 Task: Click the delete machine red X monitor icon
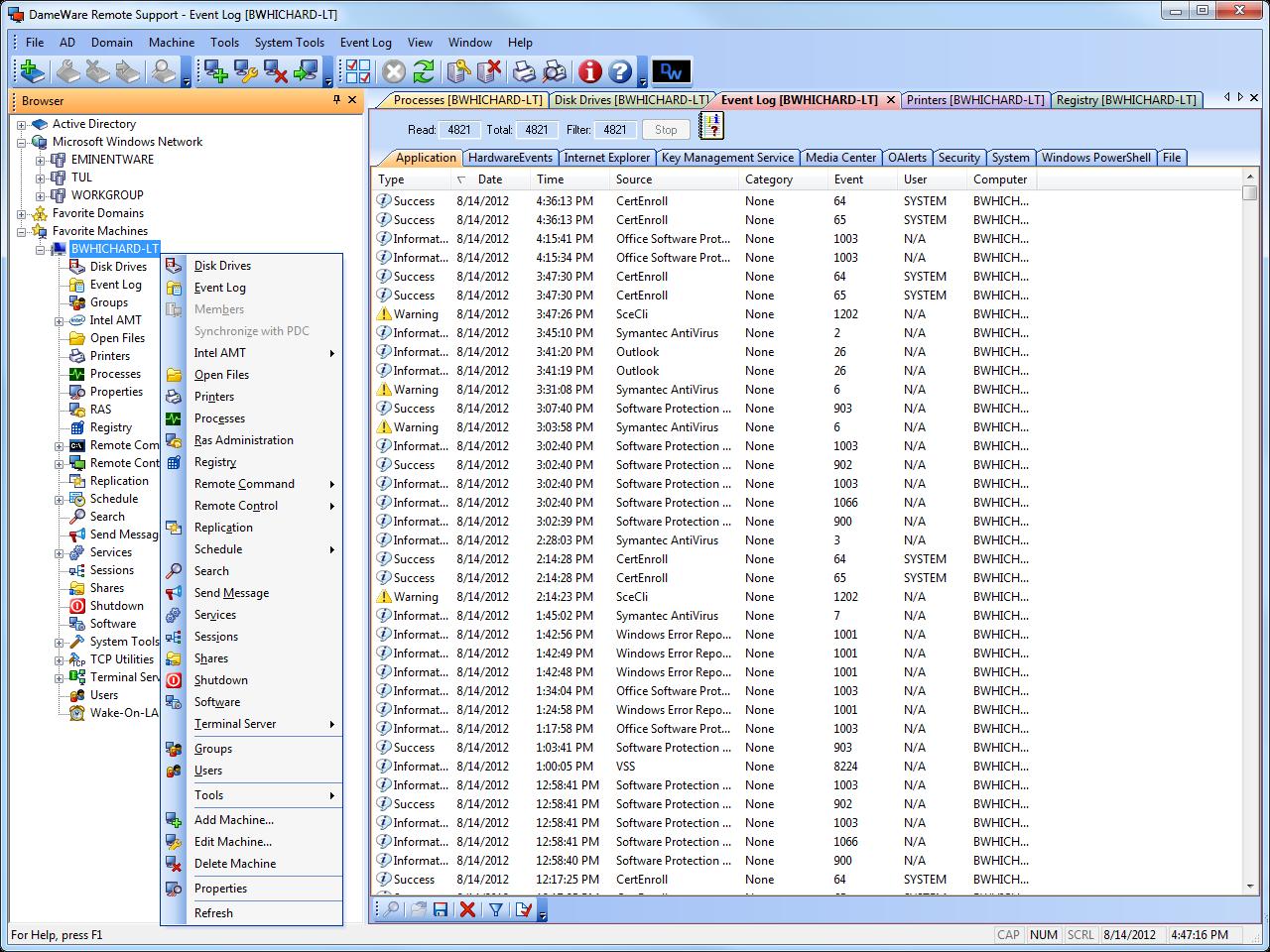point(276,71)
